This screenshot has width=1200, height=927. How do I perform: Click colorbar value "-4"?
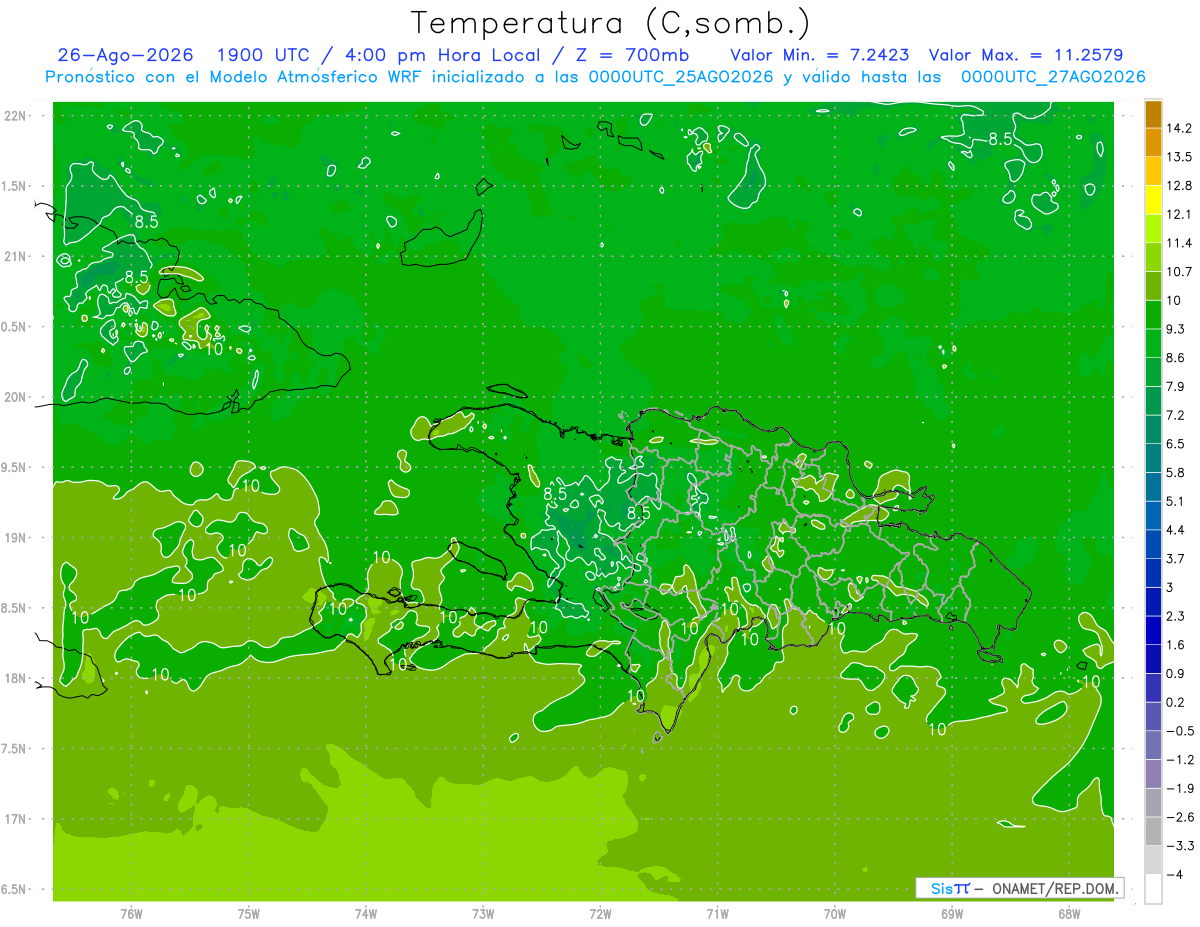[1174, 875]
